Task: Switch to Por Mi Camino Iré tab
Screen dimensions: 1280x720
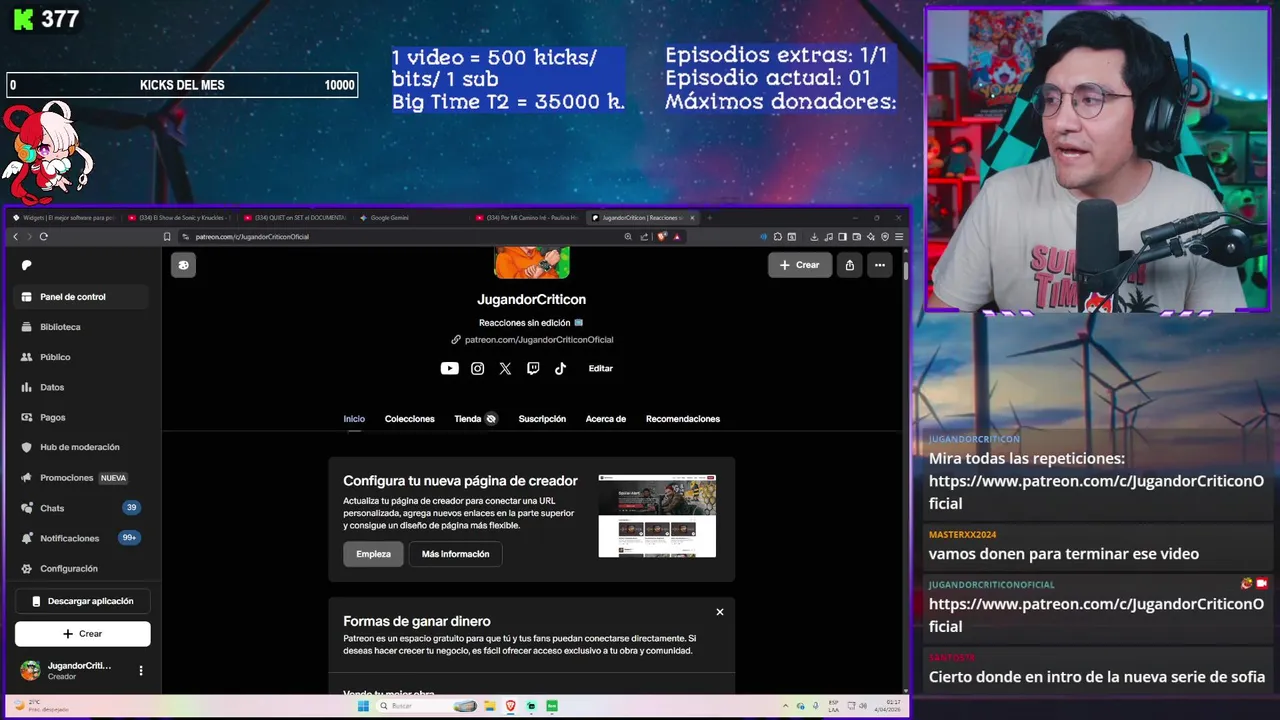Action: pyautogui.click(x=528, y=217)
